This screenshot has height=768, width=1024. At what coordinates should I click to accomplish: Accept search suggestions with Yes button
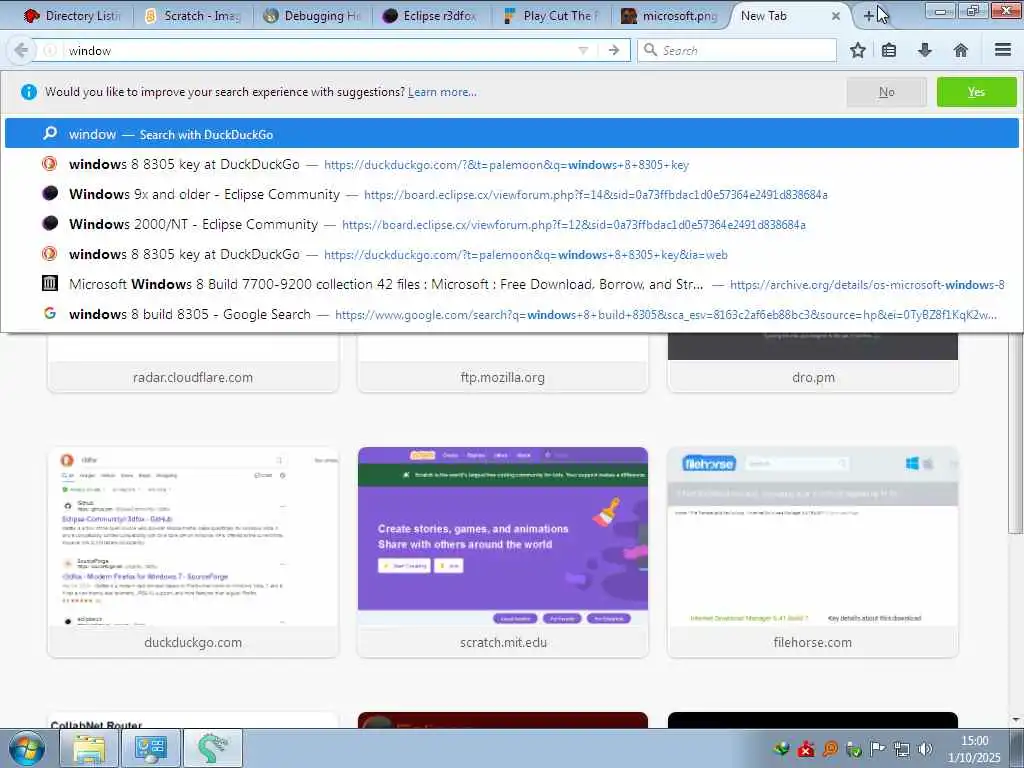[x=976, y=92]
